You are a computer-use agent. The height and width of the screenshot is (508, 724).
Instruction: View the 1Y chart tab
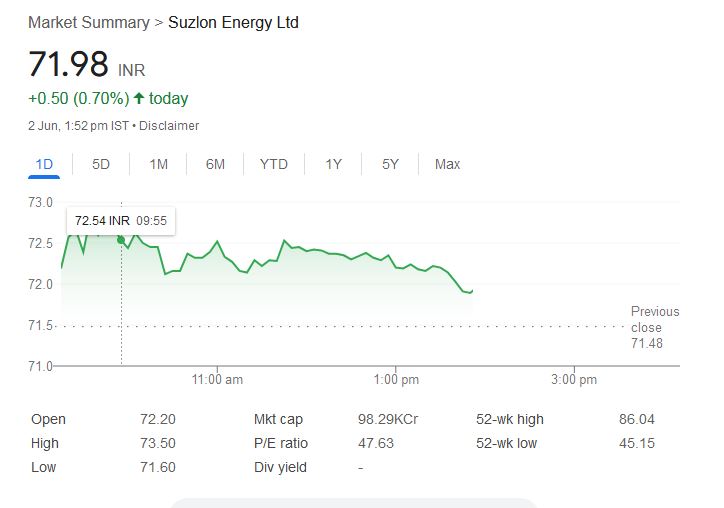[333, 164]
